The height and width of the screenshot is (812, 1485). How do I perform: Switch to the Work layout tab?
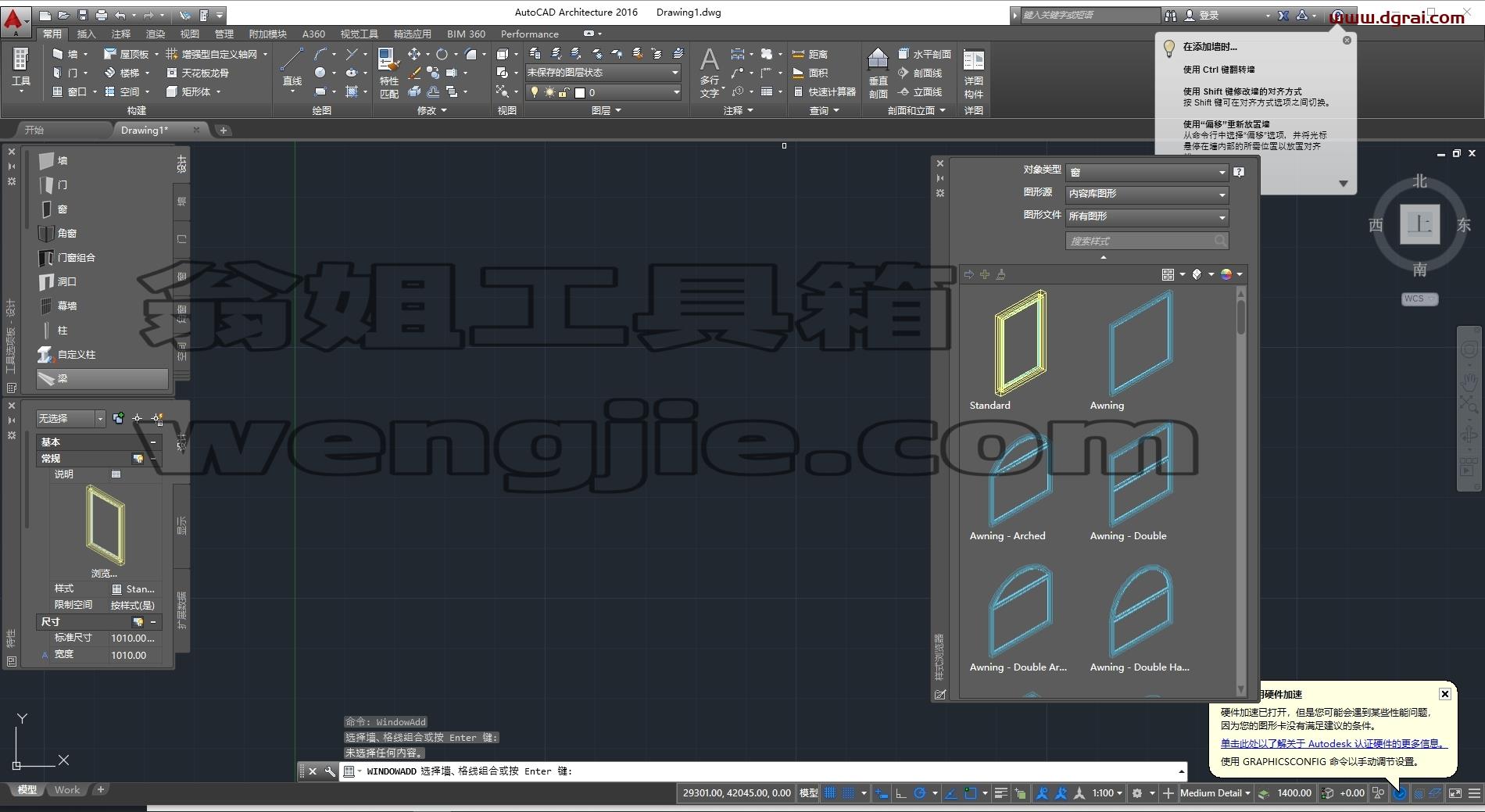(x=66, y=790)
